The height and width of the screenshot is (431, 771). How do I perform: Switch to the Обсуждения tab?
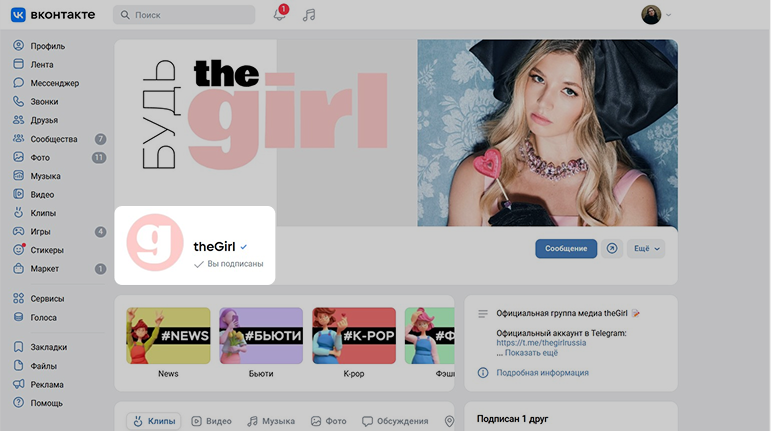pyautogui.click(x=395, y=421)
